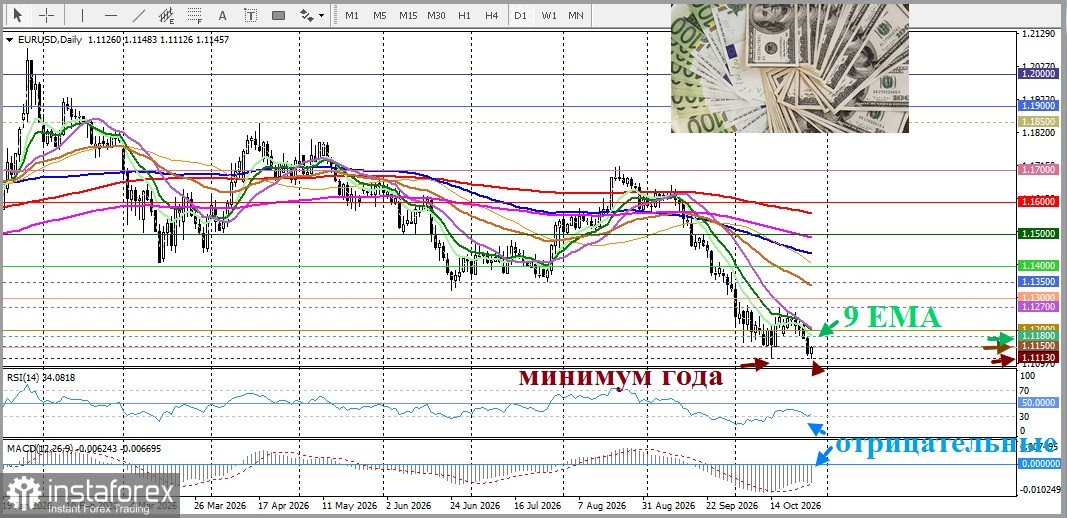The height and width of the screenshot is (518, 1067).
Task: Click the 11 May 2026 date label
Action: click(350, 506)
